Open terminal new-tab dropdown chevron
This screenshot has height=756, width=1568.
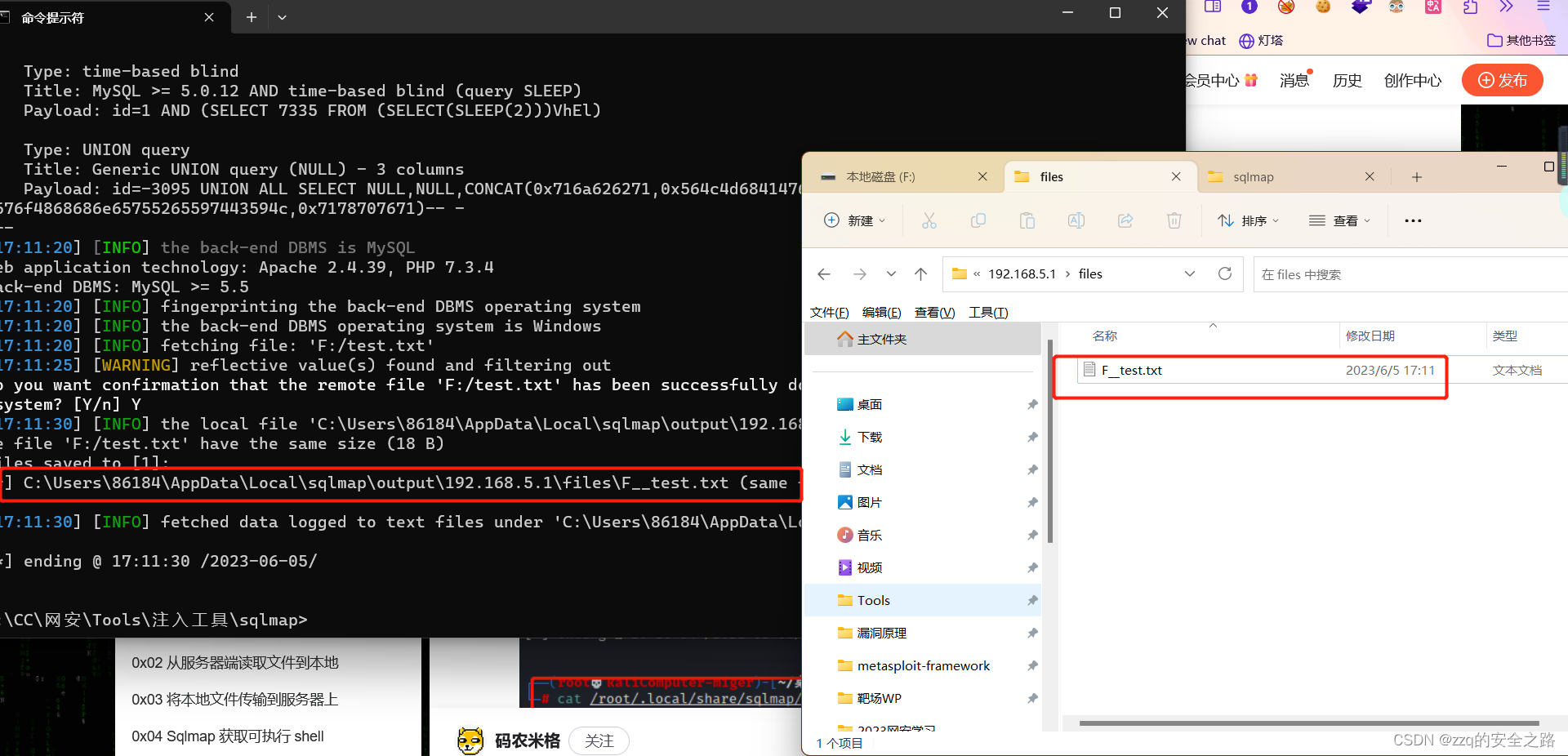click(x=282, y=17)
